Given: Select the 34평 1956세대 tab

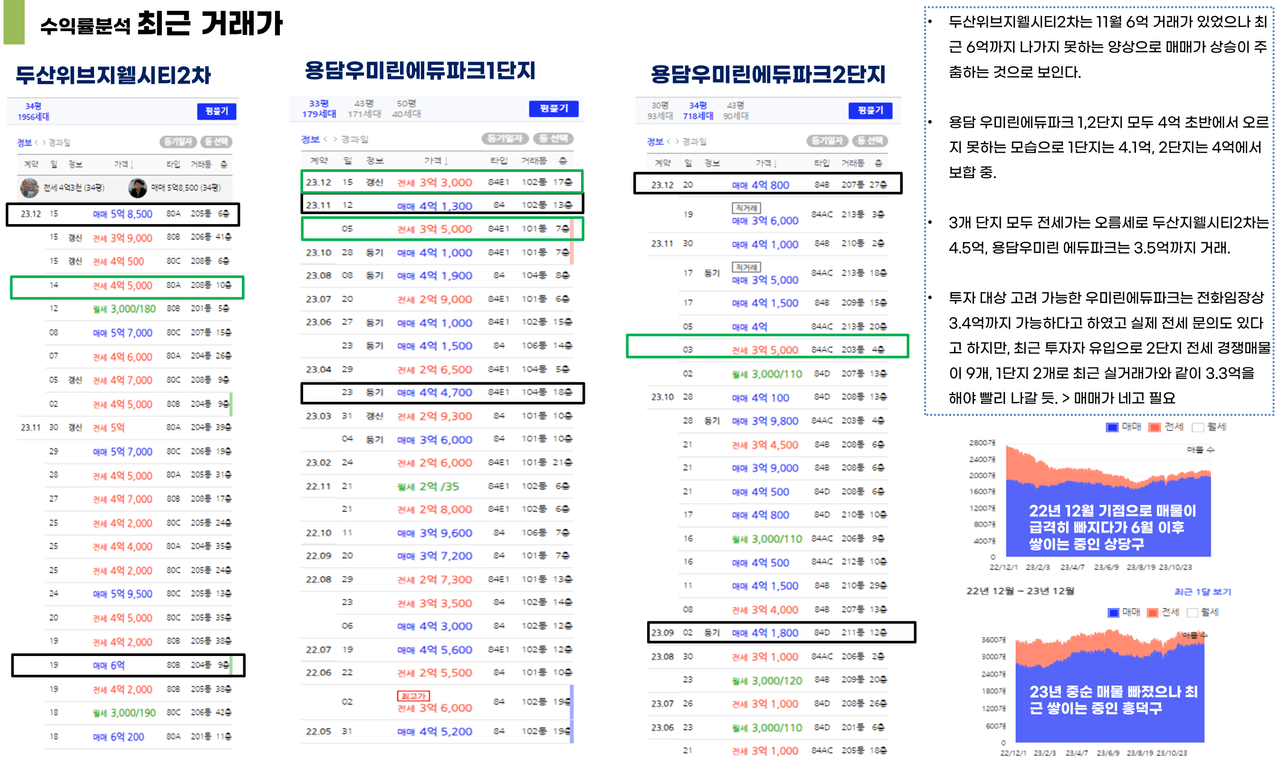Looking at the screenshot, I should tap(32, 111).
